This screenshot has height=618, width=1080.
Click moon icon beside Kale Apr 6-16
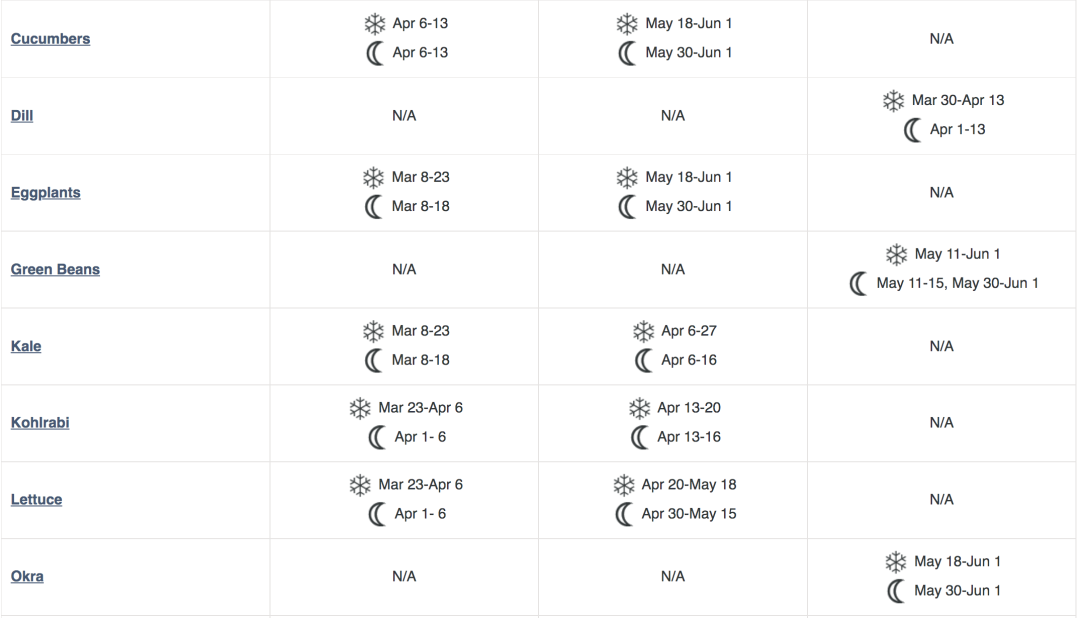point(643,360)
